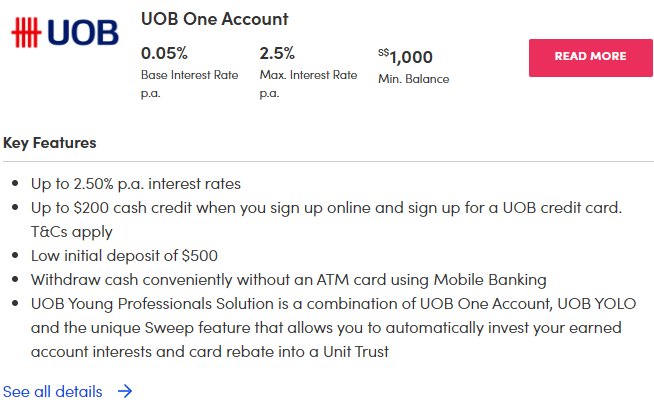Click the UOB One Account title

point(214,19)
